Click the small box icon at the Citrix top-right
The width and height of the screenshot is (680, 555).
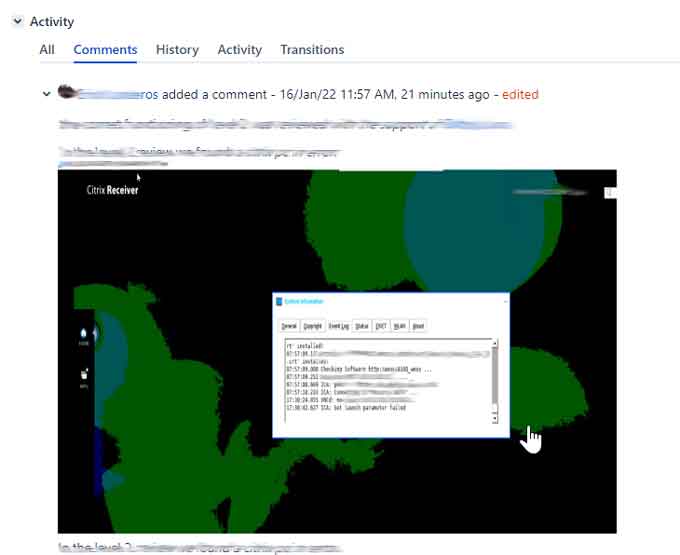tap(609, 193)
